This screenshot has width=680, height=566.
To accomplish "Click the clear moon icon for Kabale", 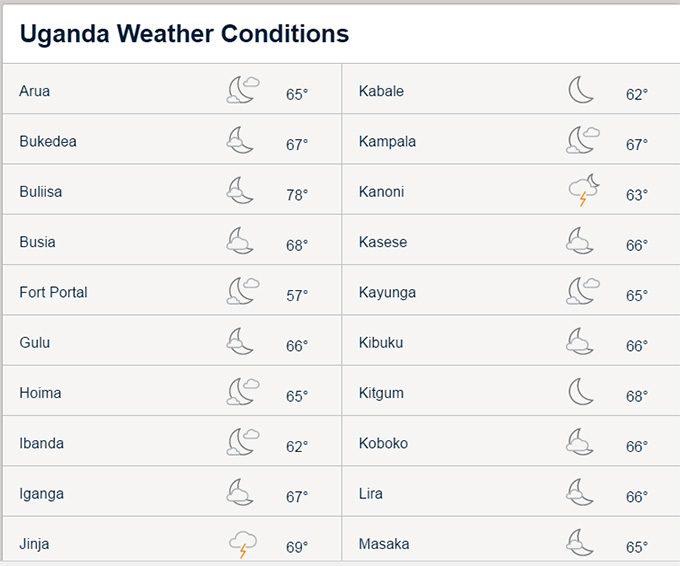I will 581,90.
